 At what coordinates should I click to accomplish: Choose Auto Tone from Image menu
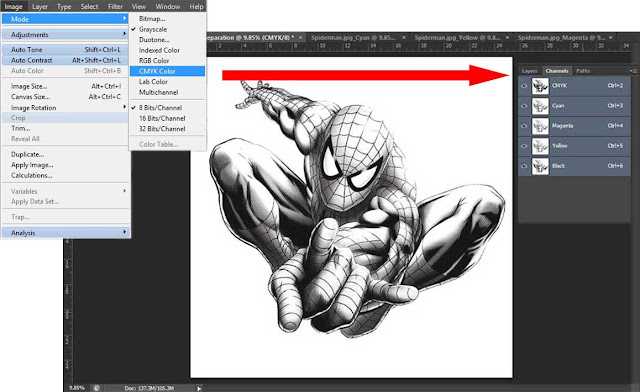click(65, 49)
